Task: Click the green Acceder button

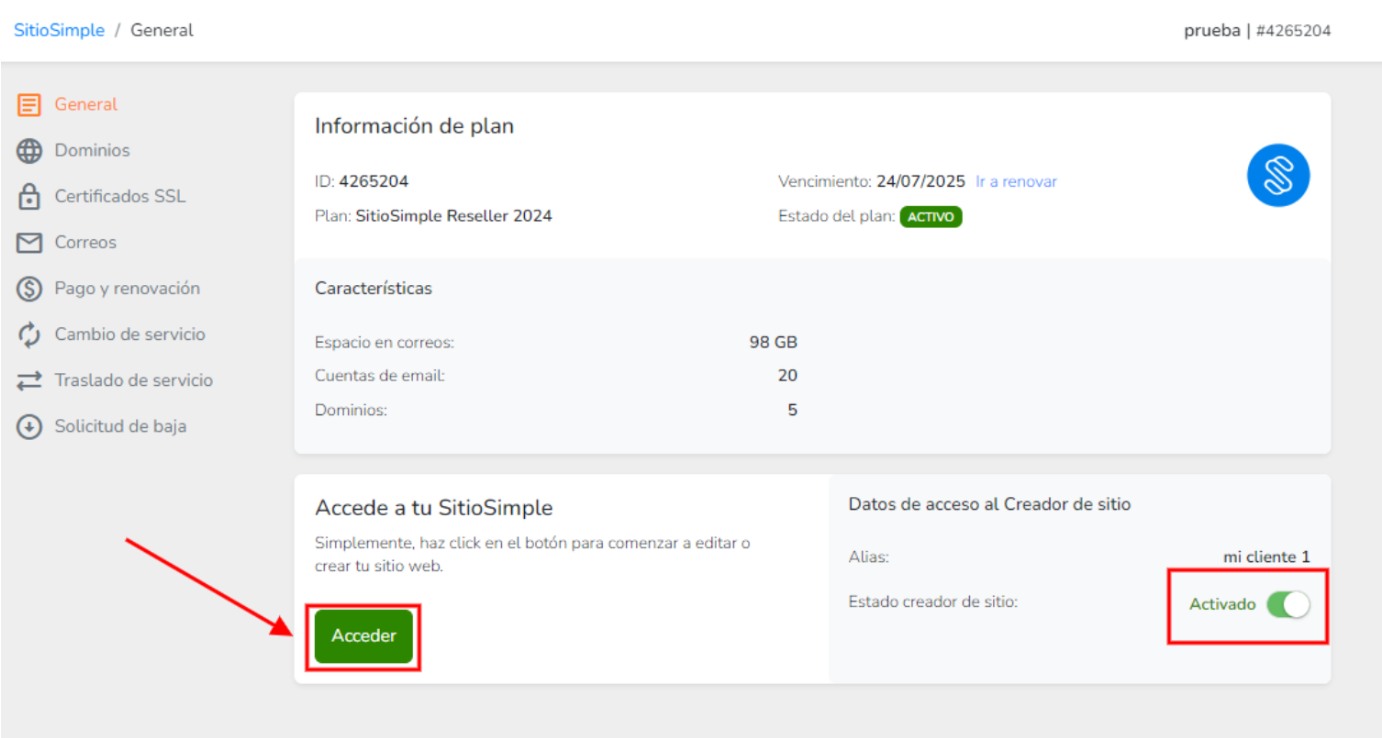Action: tap(364, 636)
